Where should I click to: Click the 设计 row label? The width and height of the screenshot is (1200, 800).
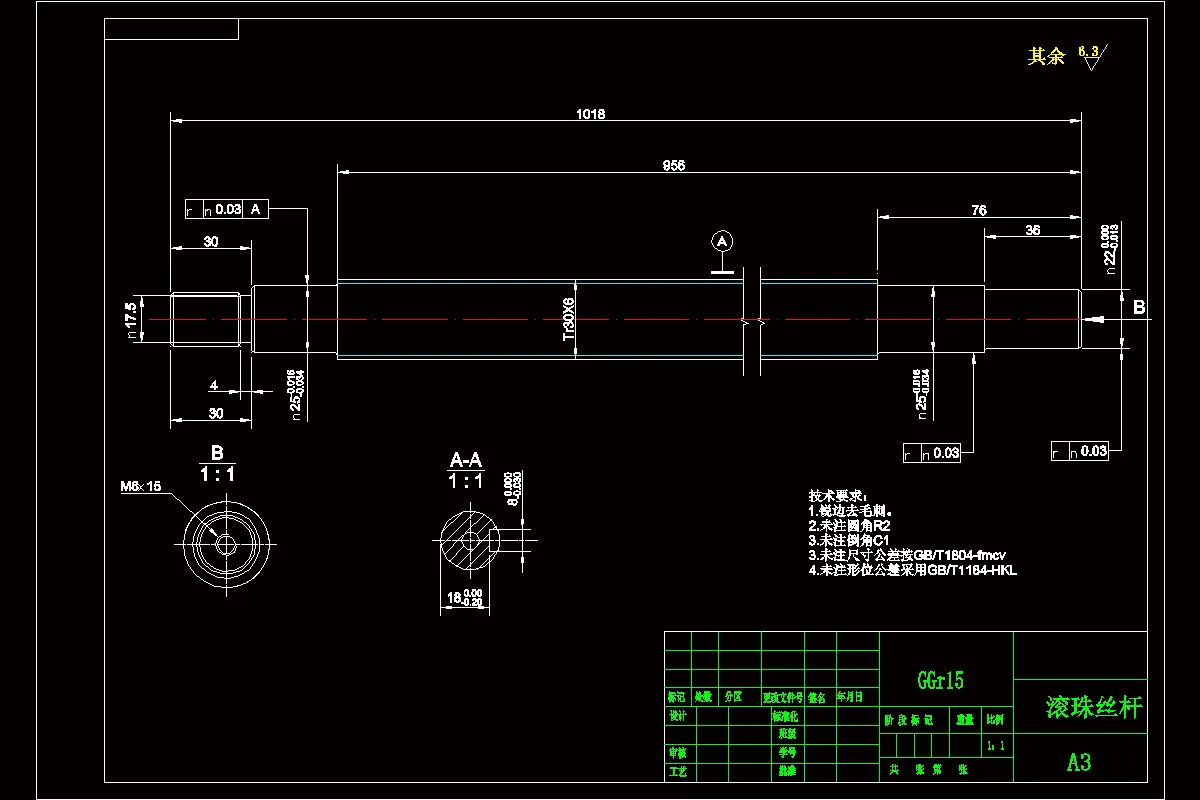pos(678,716)
